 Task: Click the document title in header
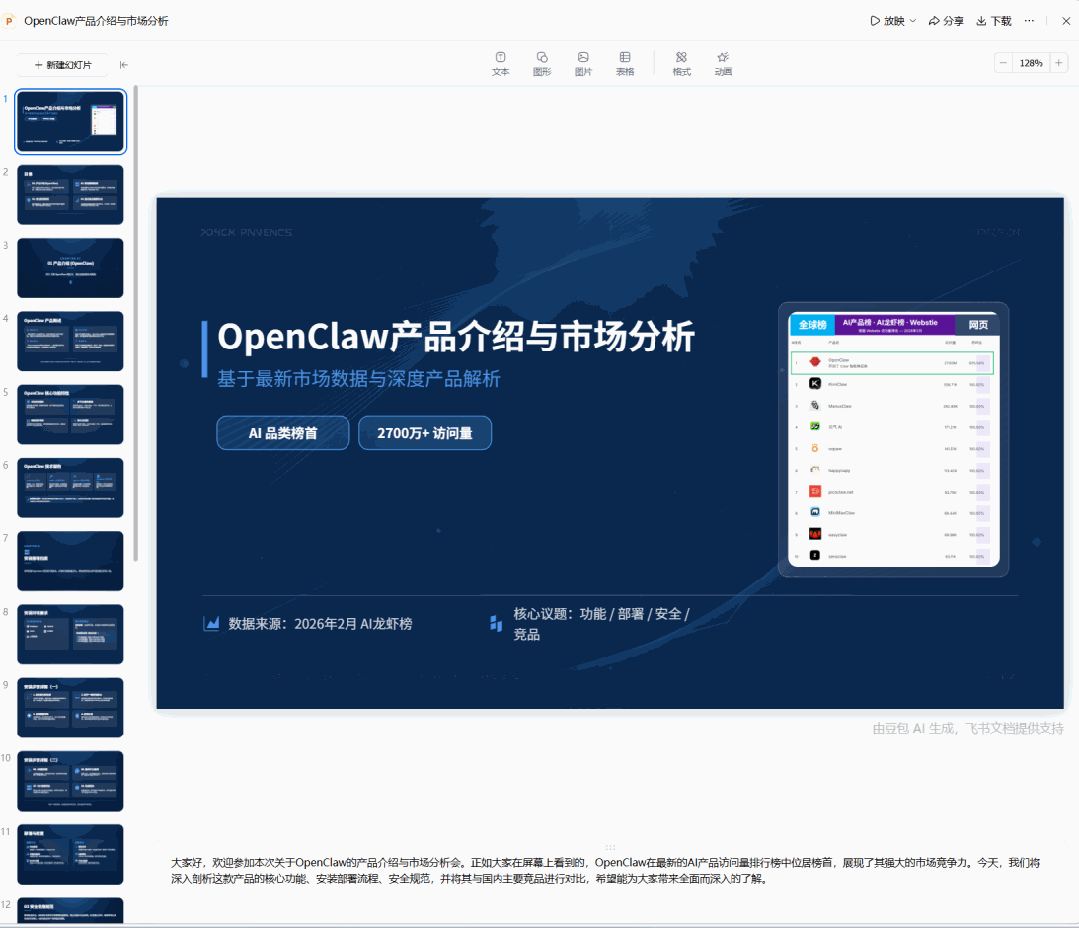coord(96,21)
